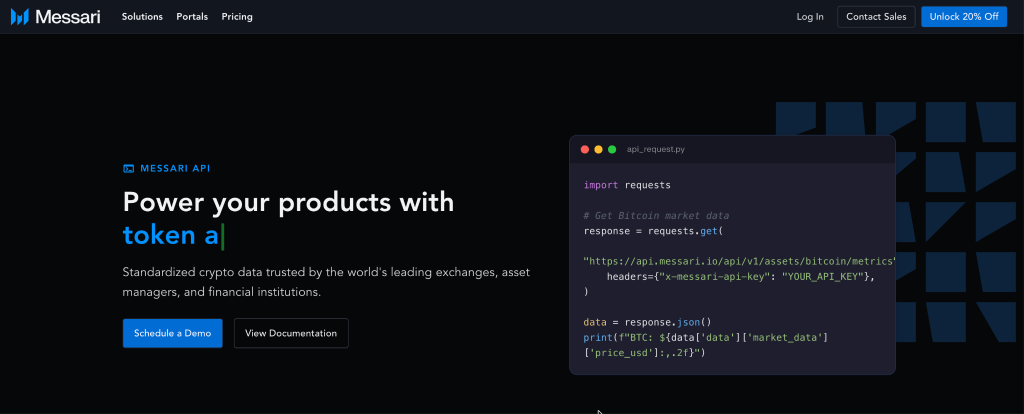Screen dimensions: 1024x414
Task: Click the small icon beside MESSARI API
Action: 128,169
